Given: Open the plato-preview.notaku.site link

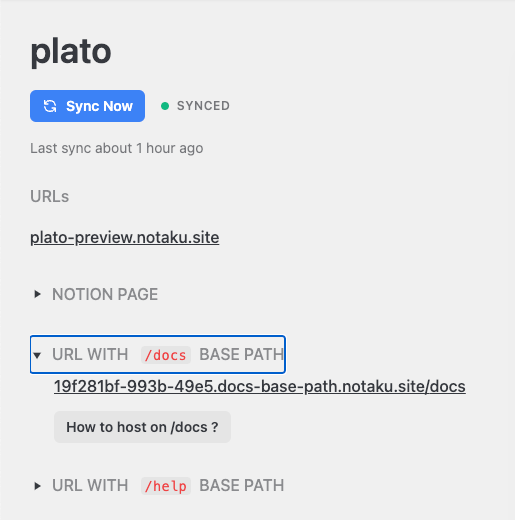Looking at the screenshot, I should click(125, 237).
